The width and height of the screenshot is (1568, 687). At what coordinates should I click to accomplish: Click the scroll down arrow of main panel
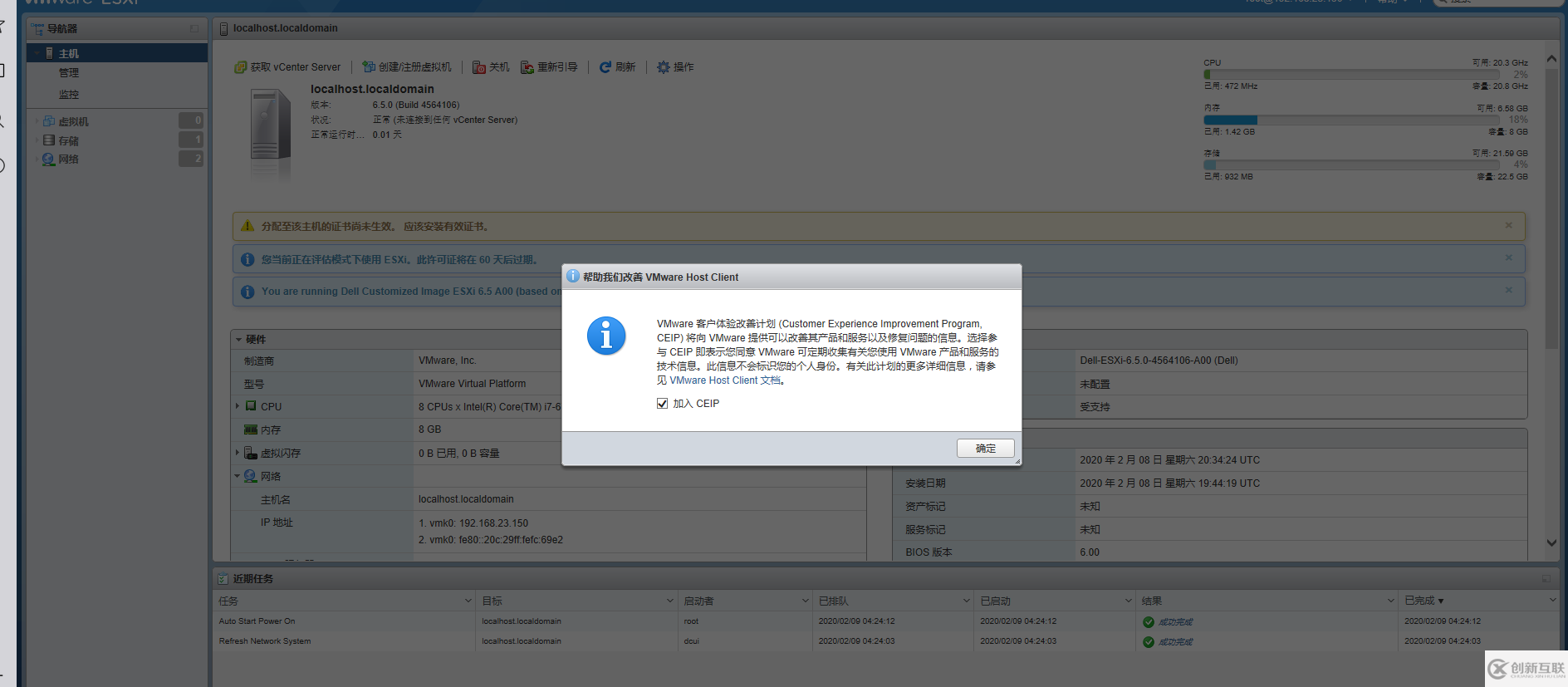pos(1551,542)
